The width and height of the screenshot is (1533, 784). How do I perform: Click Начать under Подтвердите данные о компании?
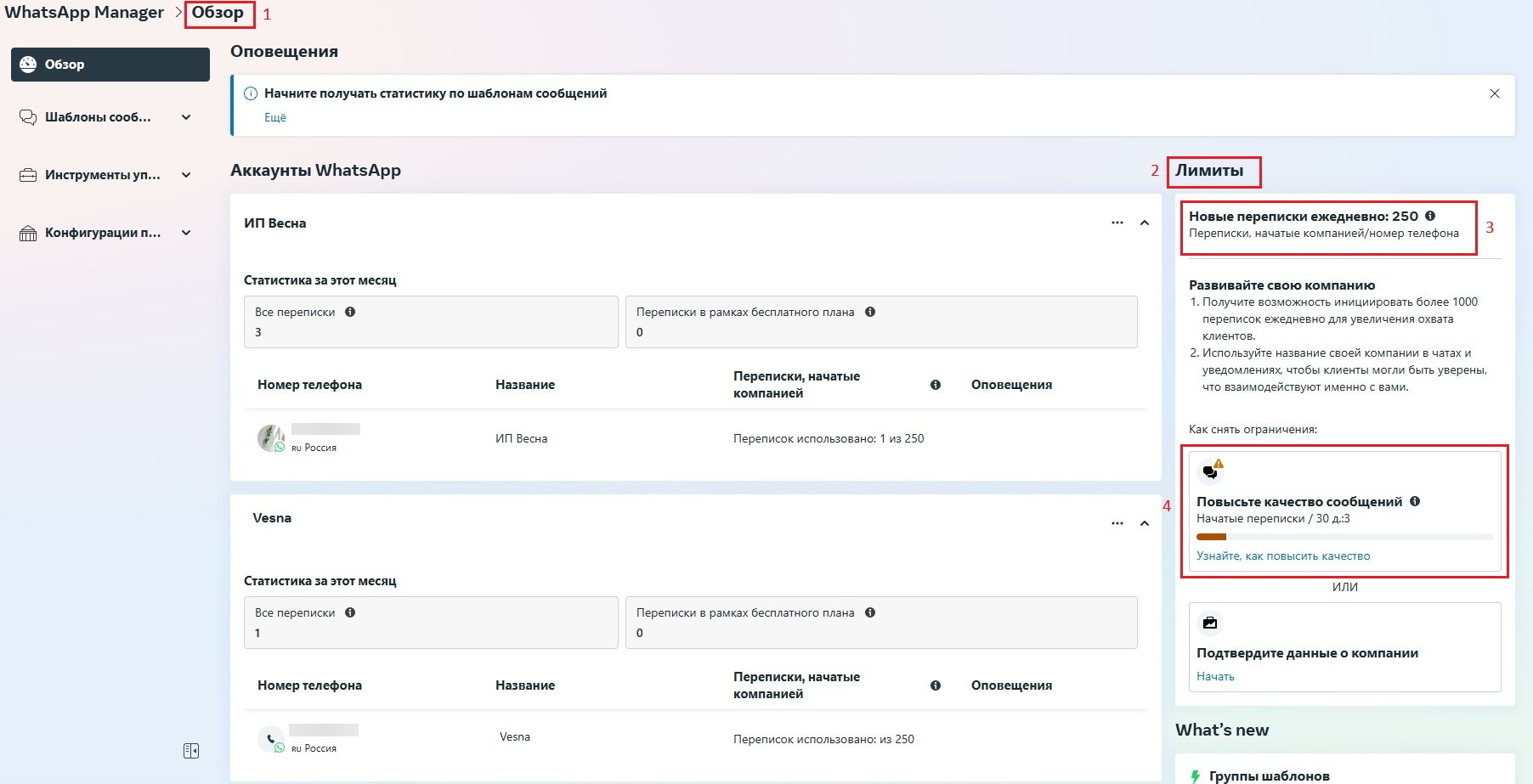coord(1215,676)
